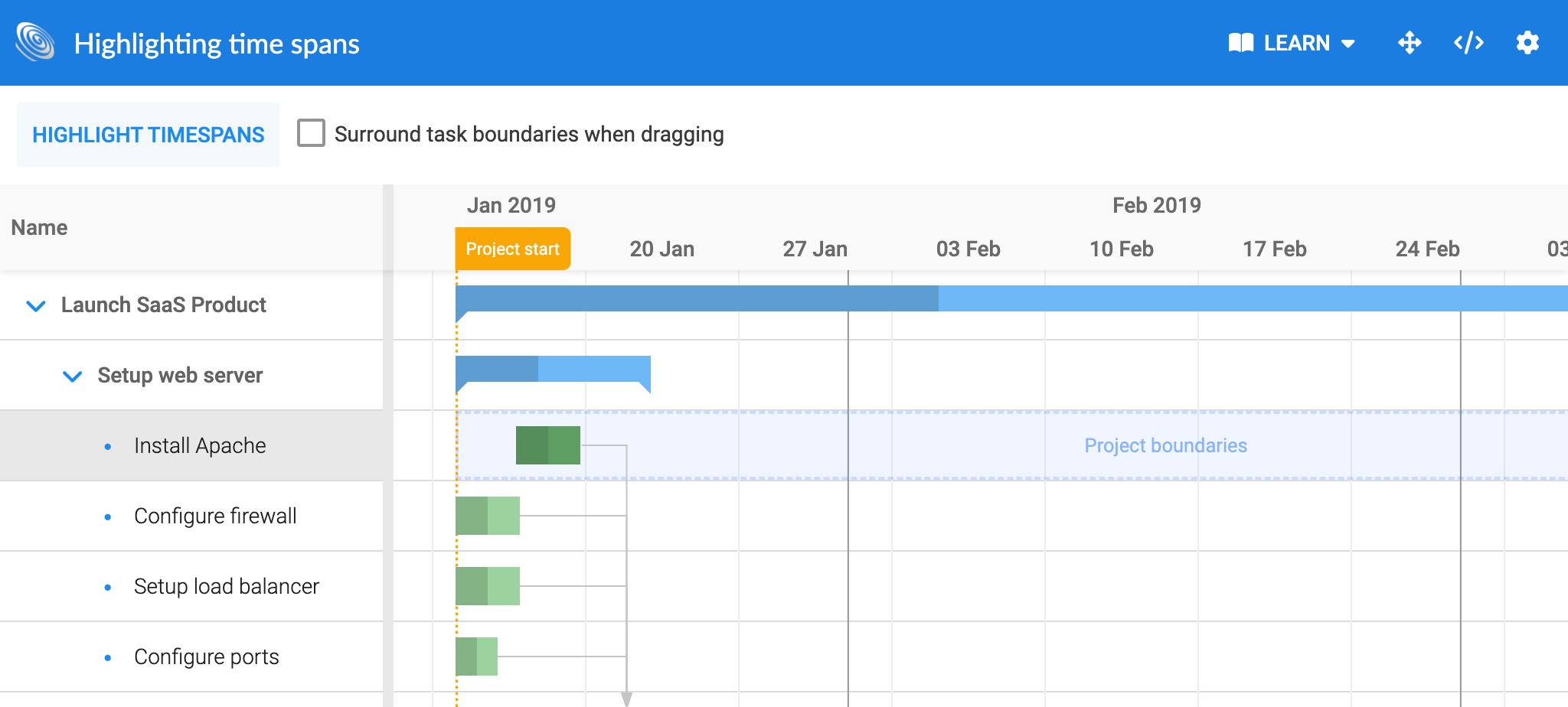Open the settings gear in the toolbar
This screenshot has height=707, width=1568.
(1527, 43)
